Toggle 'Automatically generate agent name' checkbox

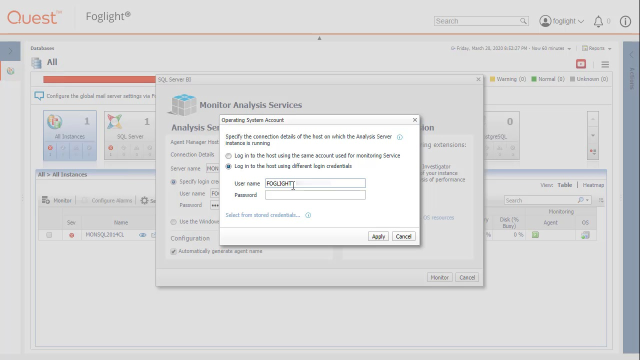(x=173, y=251)
